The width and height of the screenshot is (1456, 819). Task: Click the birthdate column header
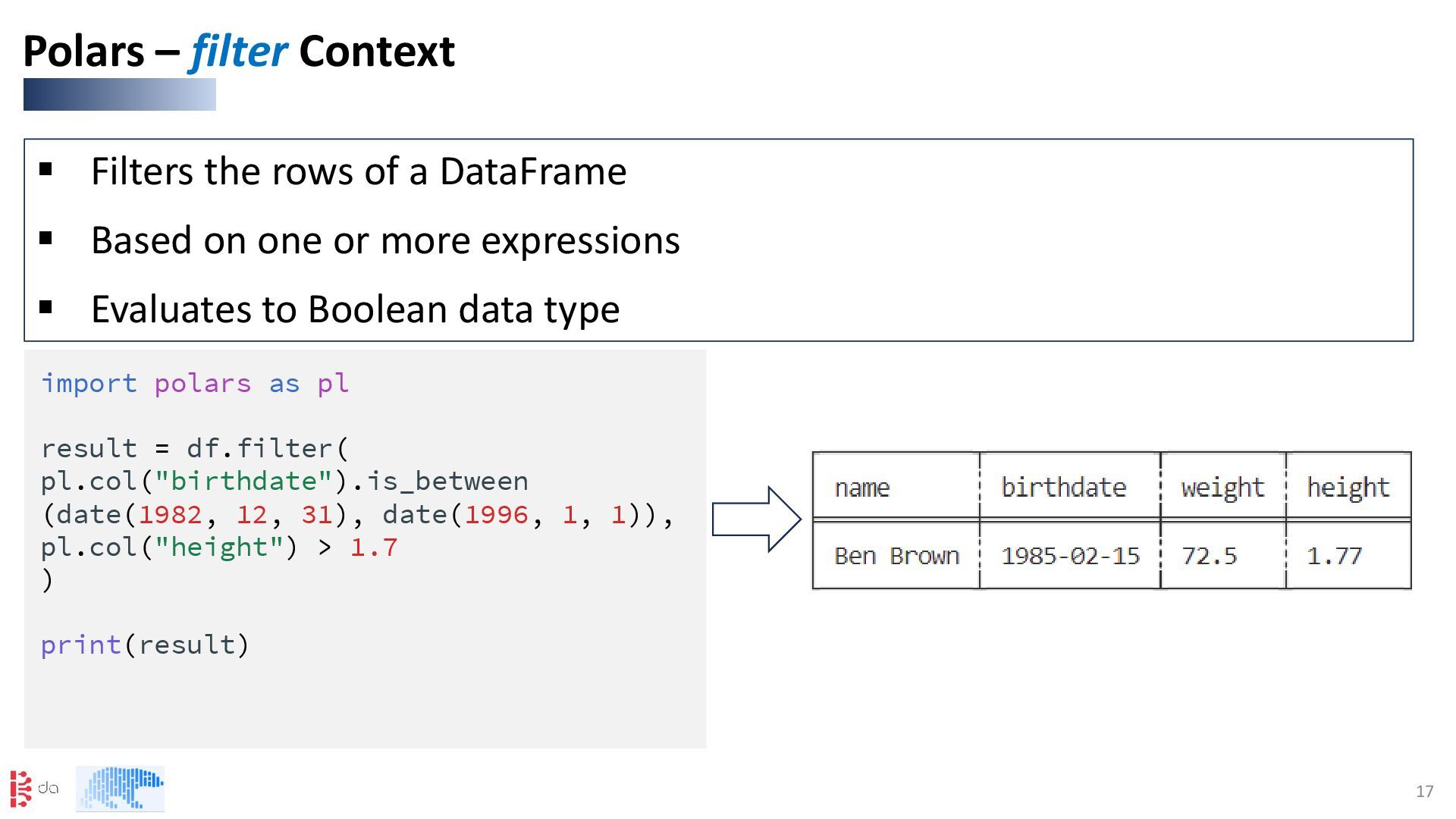point(1063,488)
